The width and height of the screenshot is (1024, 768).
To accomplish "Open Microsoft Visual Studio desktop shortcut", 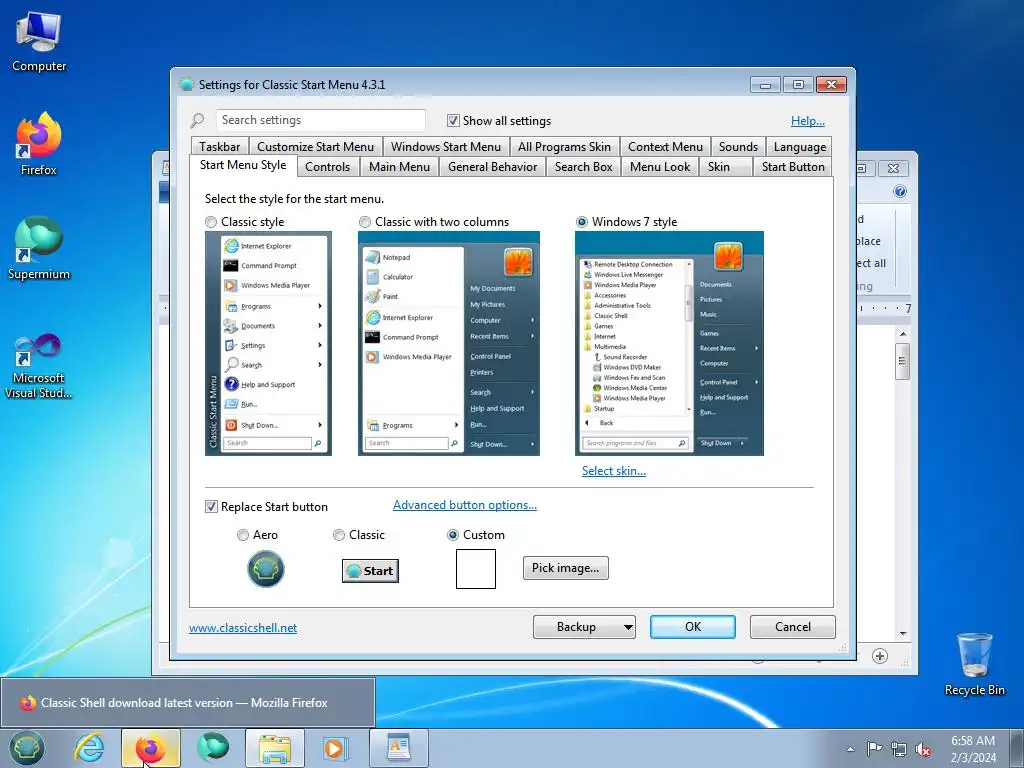I will pyautogui.click(x=39, y=366).
